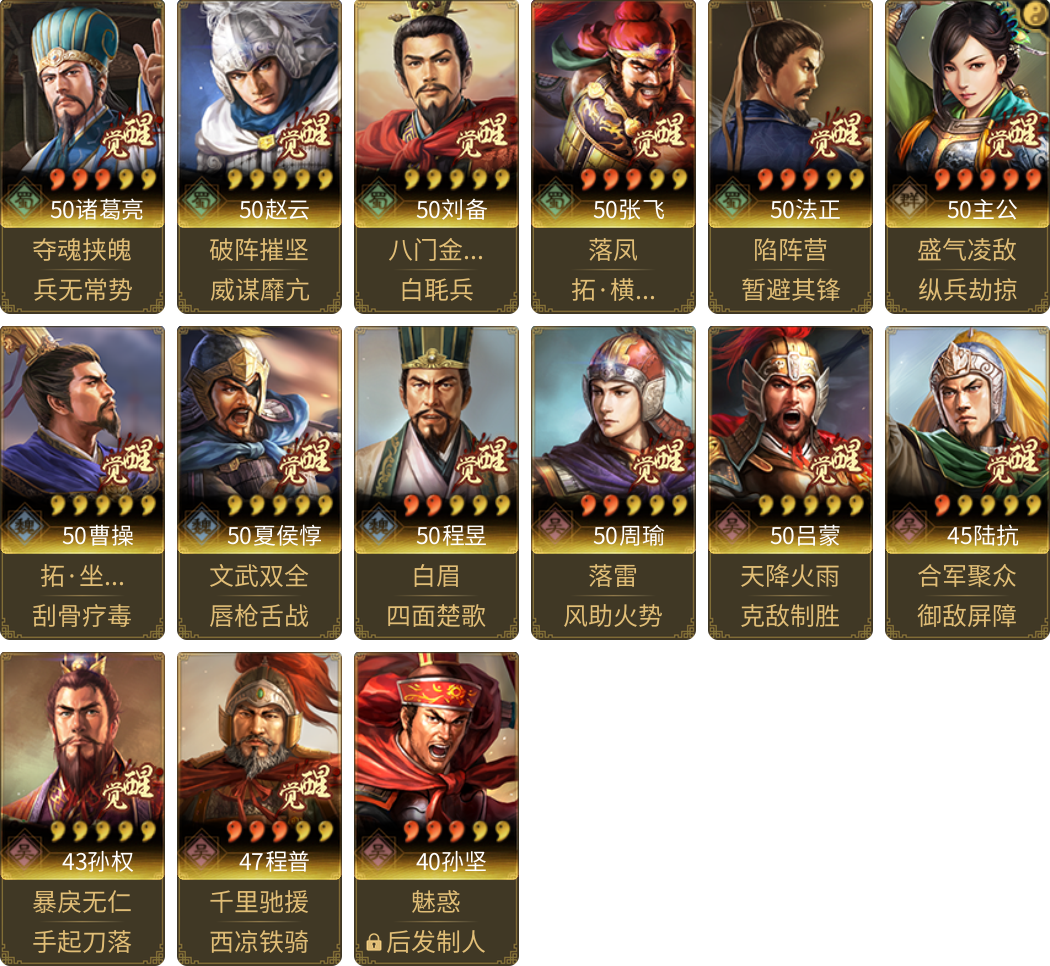This screenshot has width=1050, height=966.
Task: Click the name label 50法正
Action: coord(805,210)
